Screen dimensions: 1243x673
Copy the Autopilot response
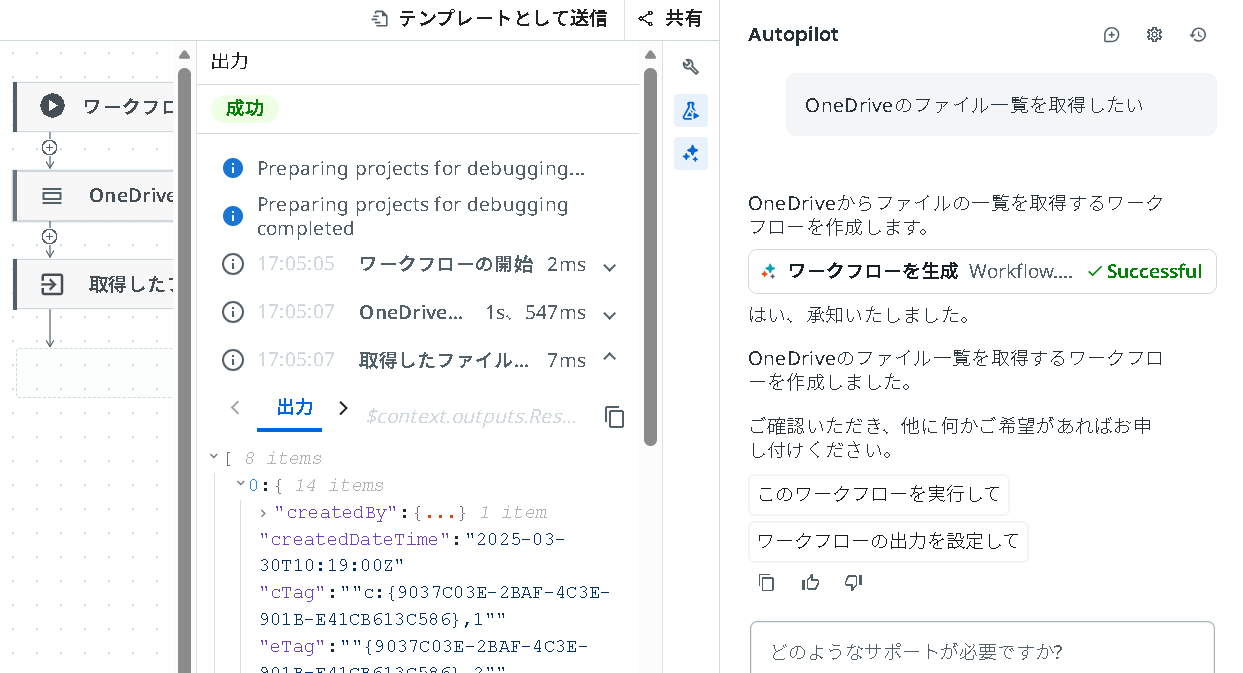click(767, 582)
